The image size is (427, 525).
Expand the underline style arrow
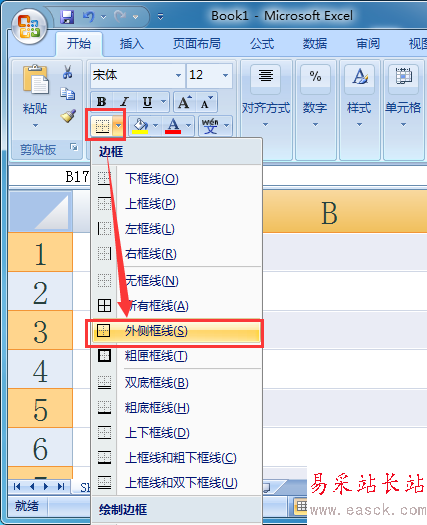[x=163, y=101]
